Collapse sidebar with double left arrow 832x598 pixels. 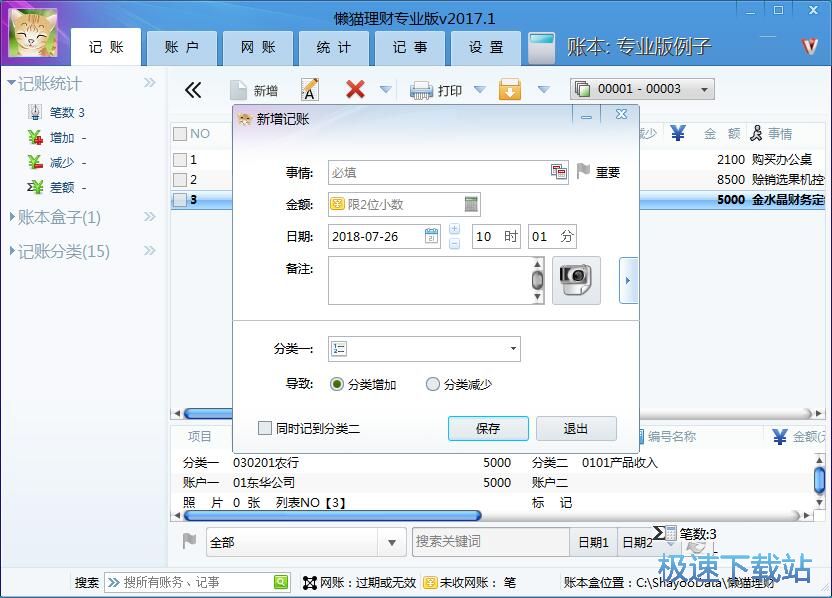(x=193, y=90)
